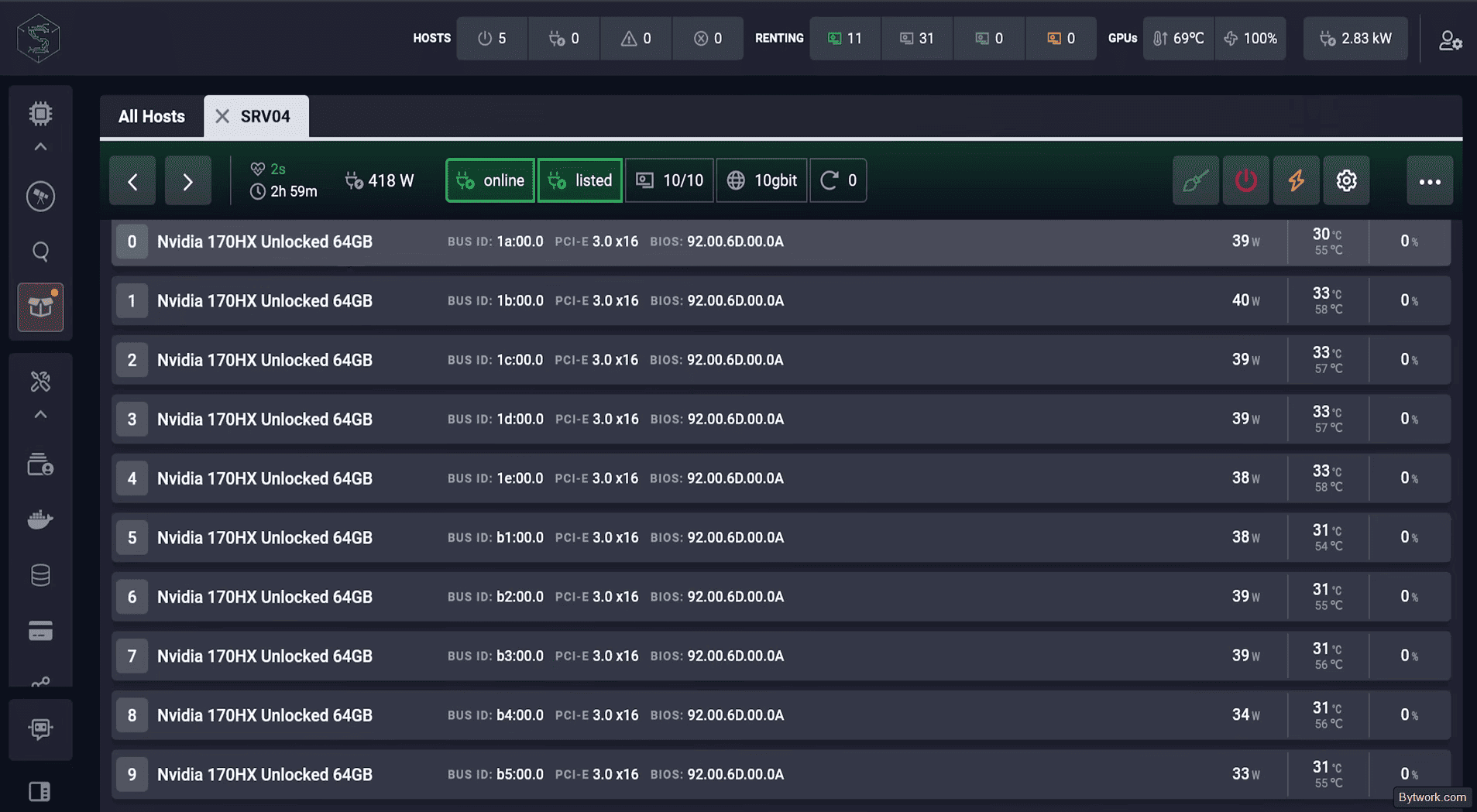Click the 10/10 GPU count indicator
Image resolution: width=1477 pixels, height=812 pixels.
click(669, 180)
